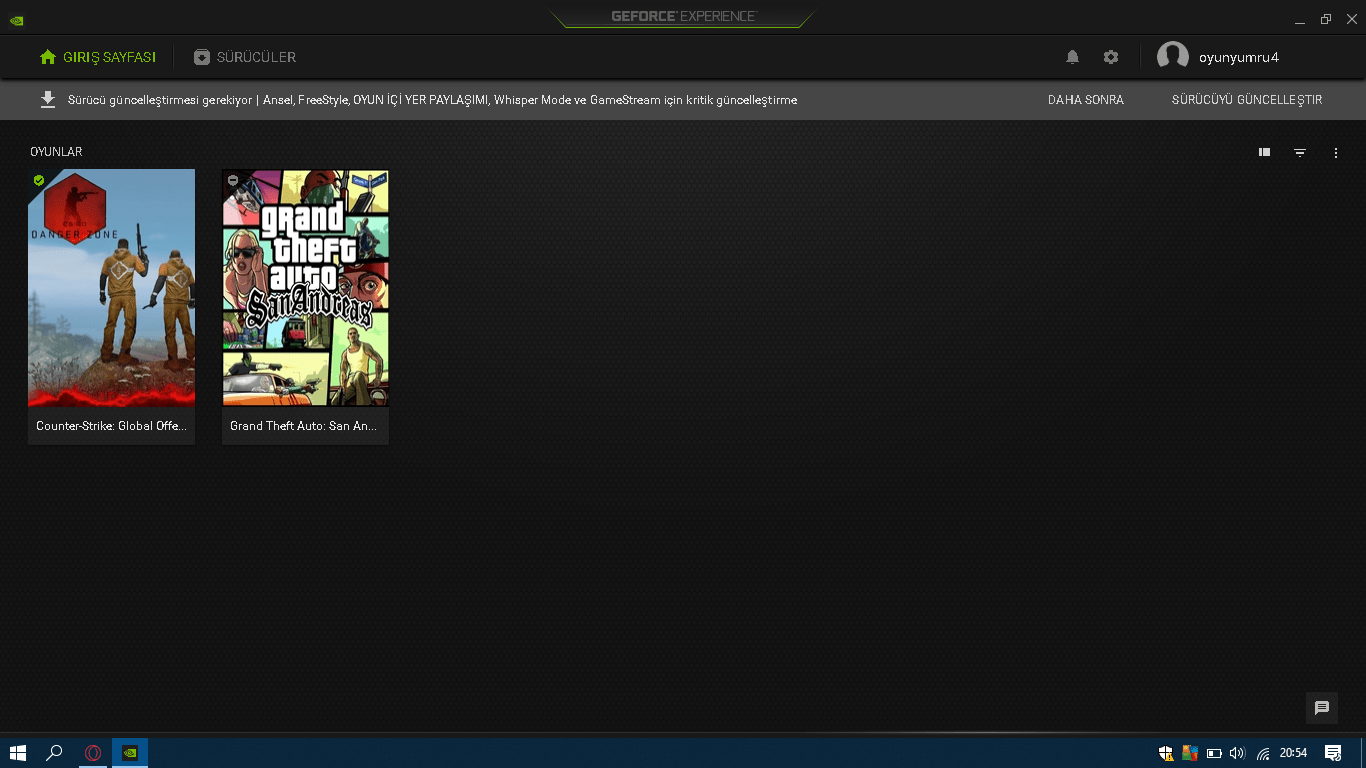Open the Windows Start menu
Image resolution: width=1366 pixels, height=768 pixels.
(x=17, y=753)
